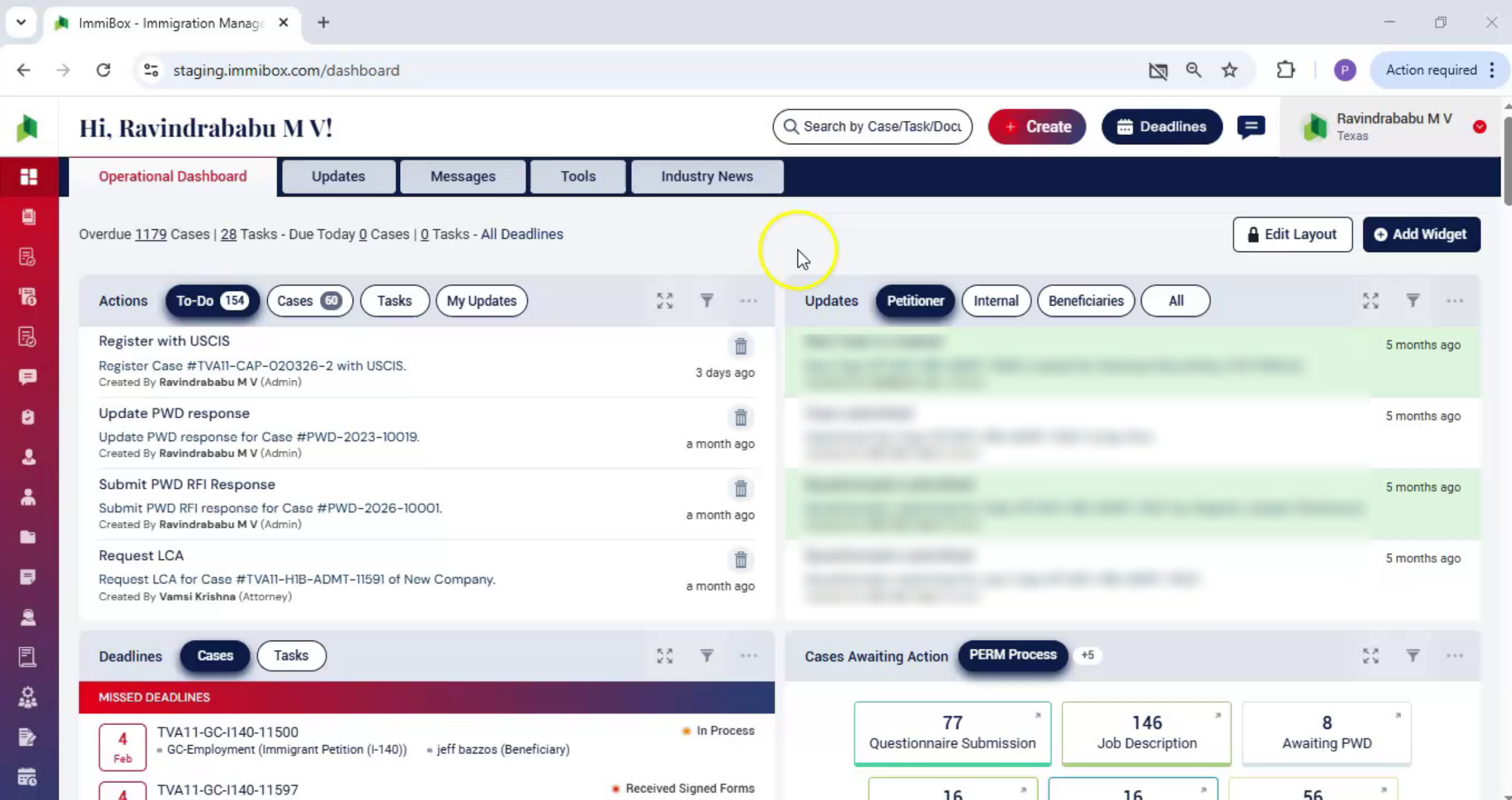This screenshot has height=800, width=1512.
Task: Reload the dashboard page
Action: point(103,70)
